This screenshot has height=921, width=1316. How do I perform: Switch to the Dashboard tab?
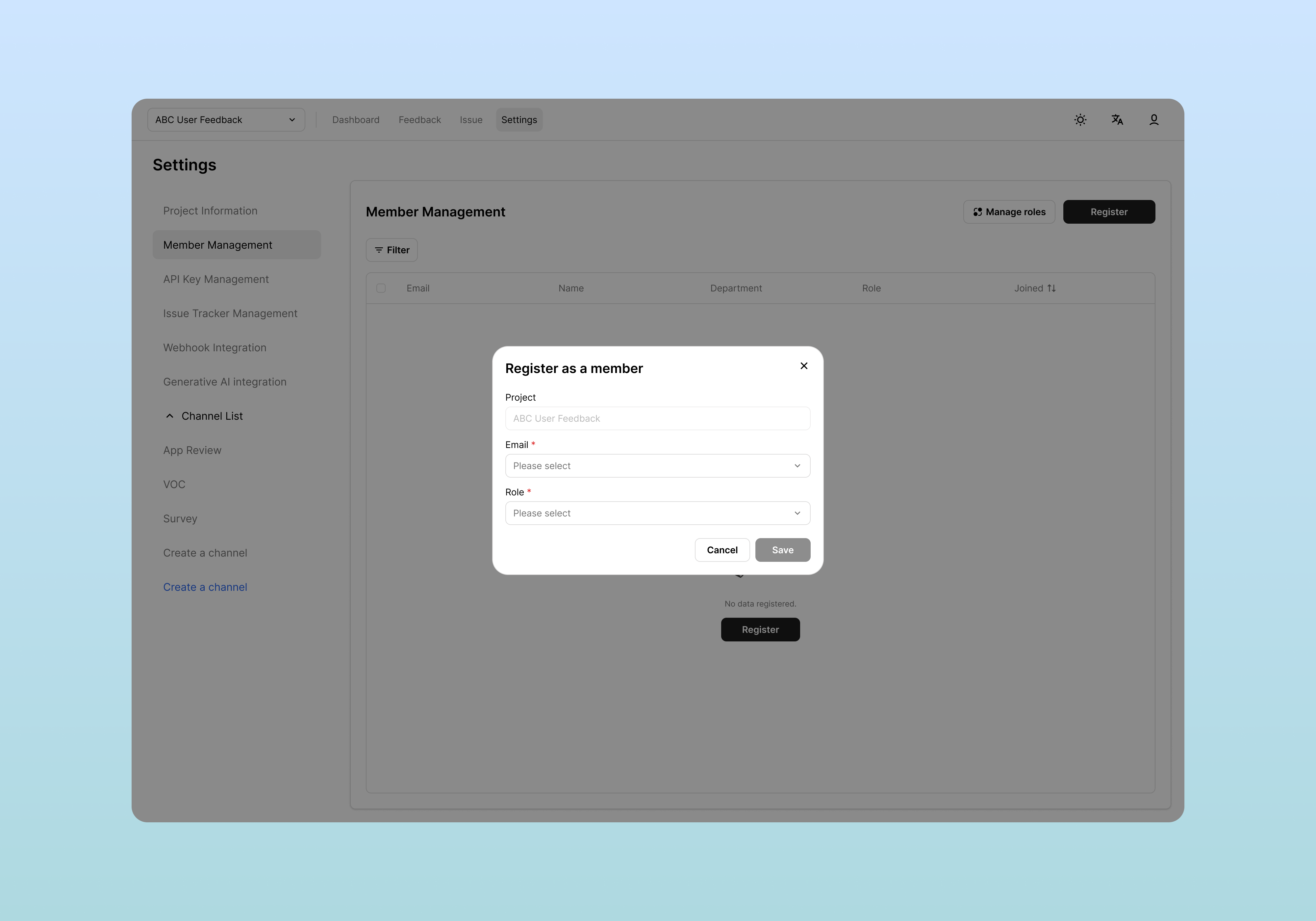coord(355,119)
